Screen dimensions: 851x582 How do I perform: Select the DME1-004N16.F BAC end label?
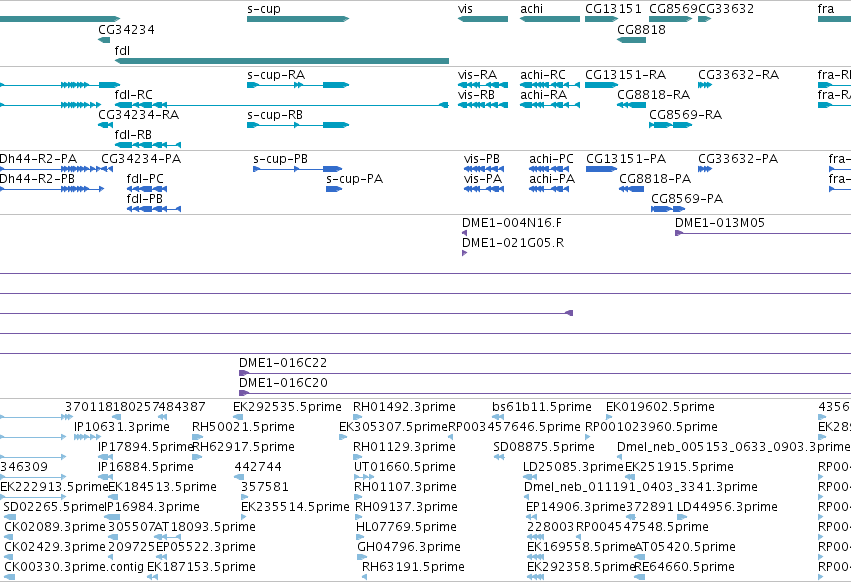coord(512,223)
